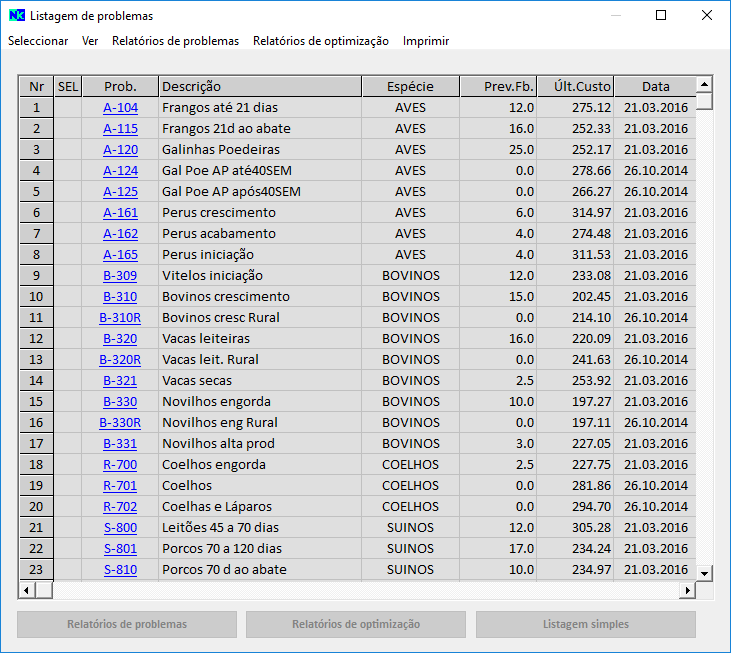Open problem link R-701

(x=120, y=486)
